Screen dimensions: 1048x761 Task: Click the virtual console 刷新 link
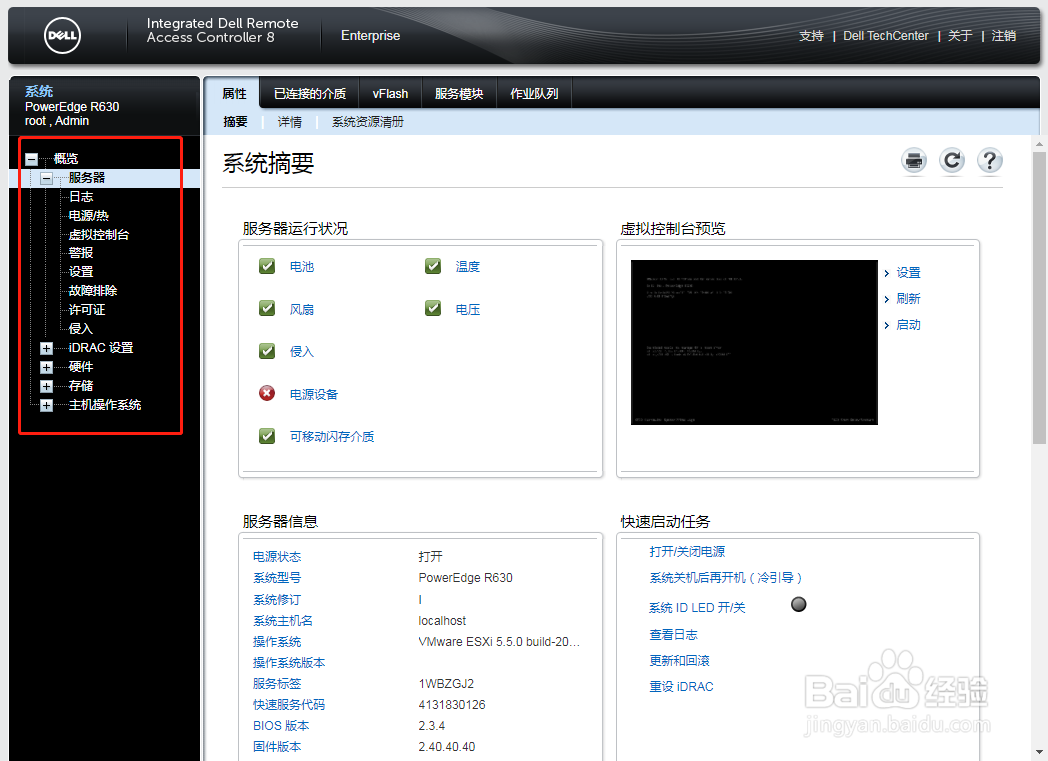[x=908, y=299]
